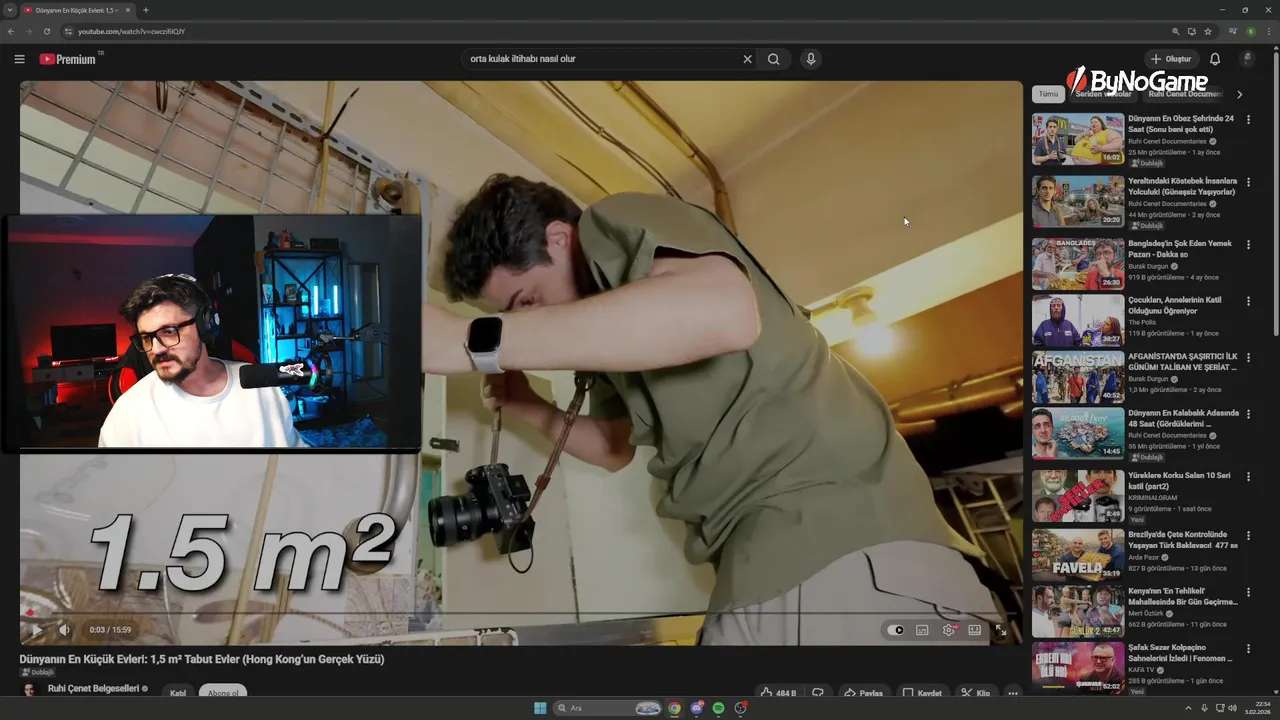This screenshot has height=720, width=1280.
Task: Click the Chrome address bar URL
Action: 132,31
